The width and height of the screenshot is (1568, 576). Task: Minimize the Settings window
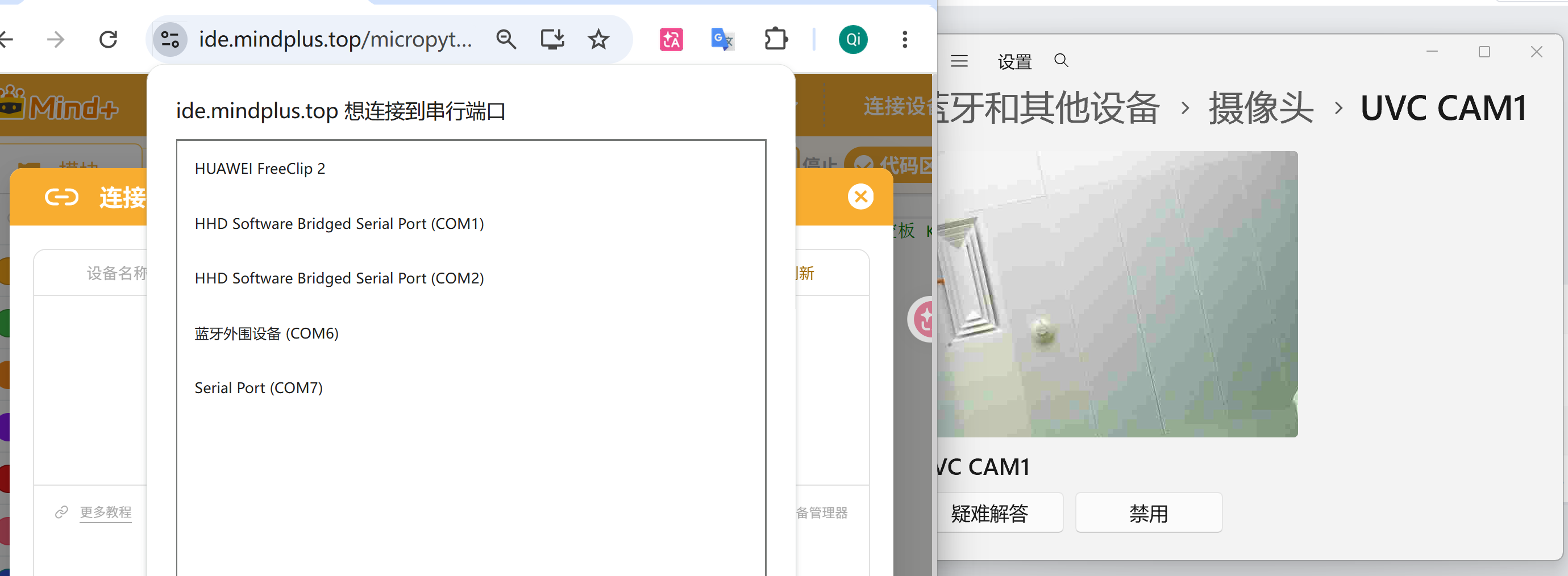[x=1432, y=52]
